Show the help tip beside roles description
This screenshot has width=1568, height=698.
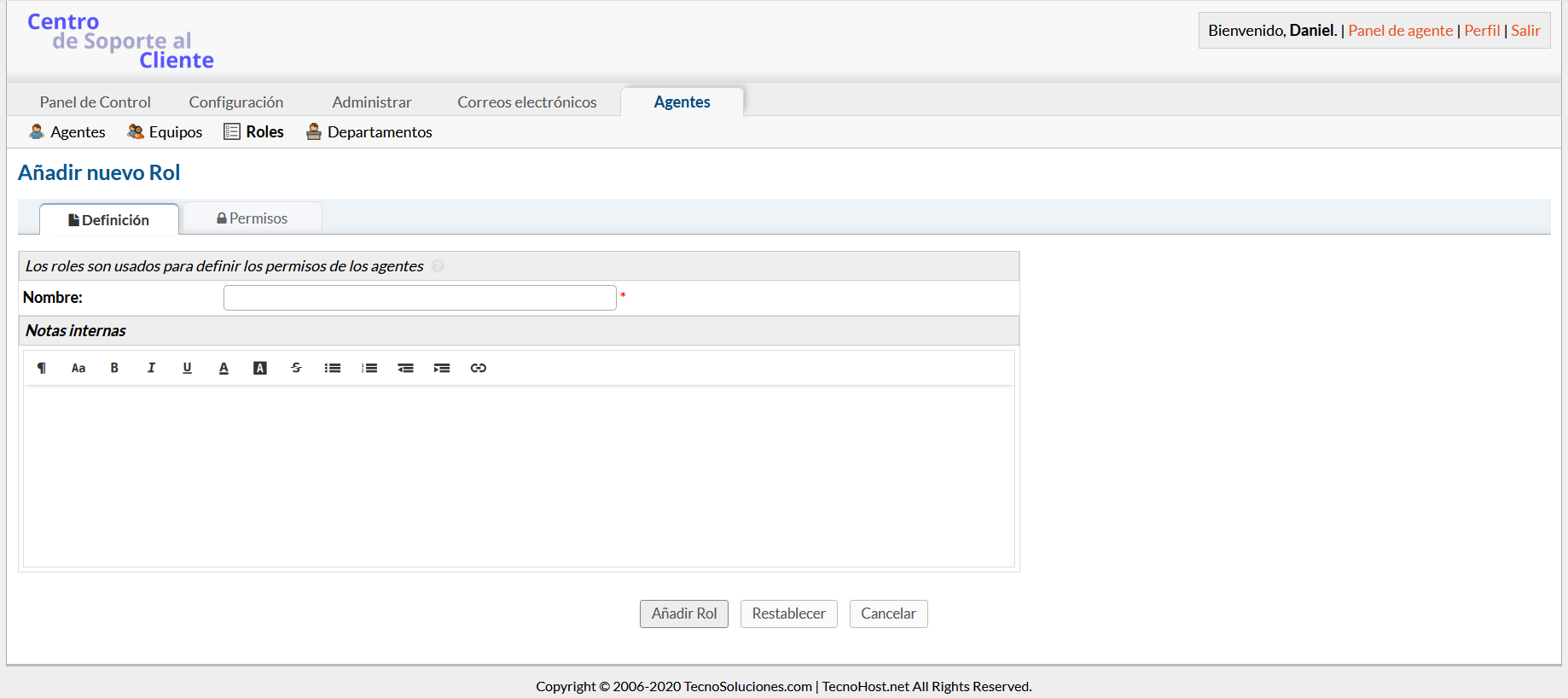pos(438,266)
